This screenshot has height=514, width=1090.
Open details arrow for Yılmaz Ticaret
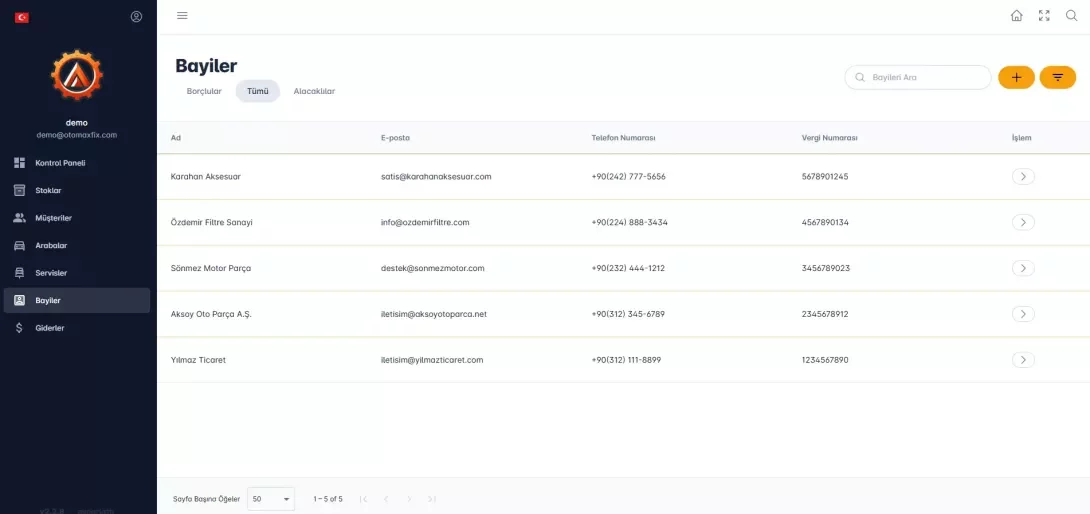1023,360
